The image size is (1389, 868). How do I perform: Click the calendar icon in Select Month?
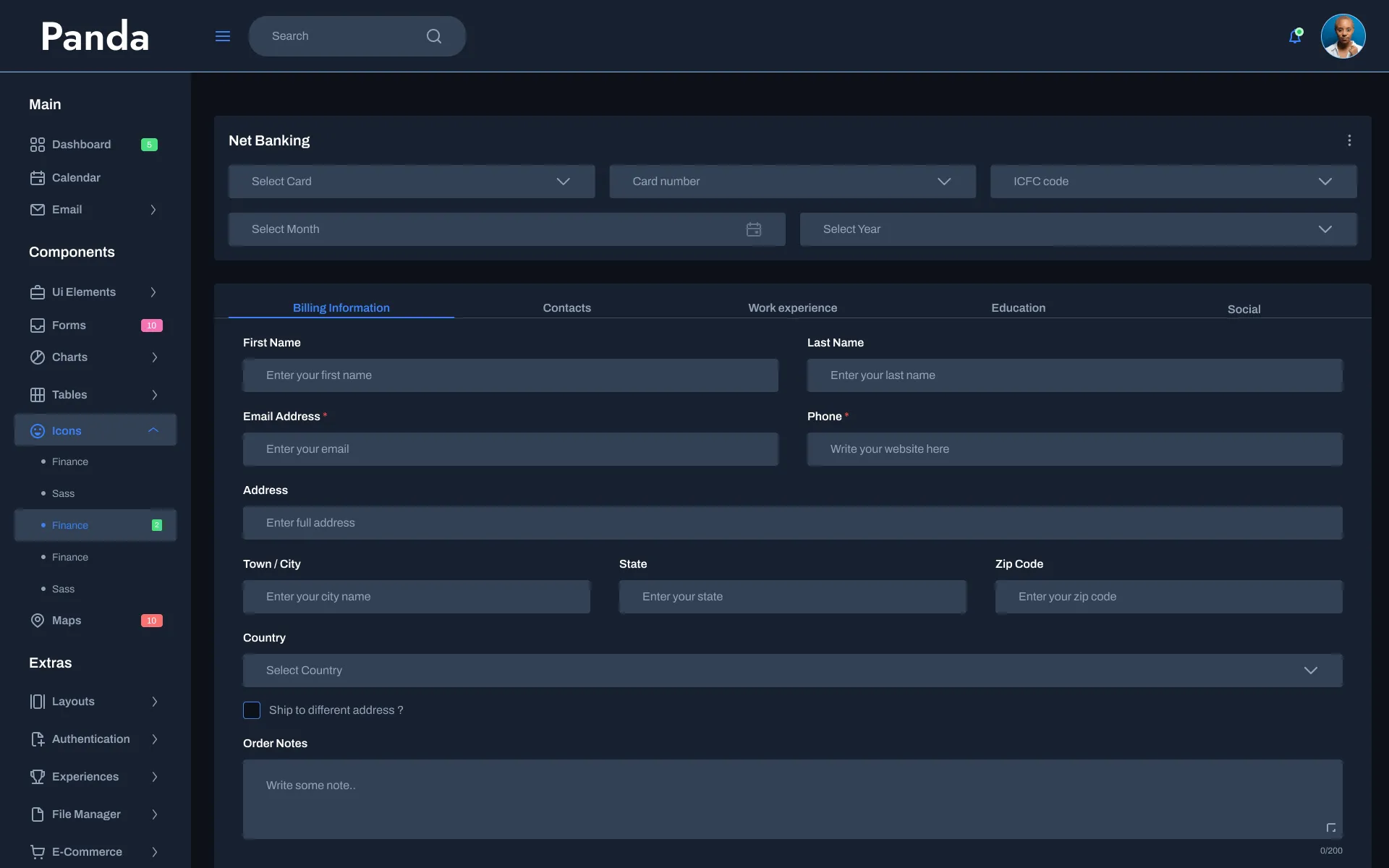click(x=753, y=229)
